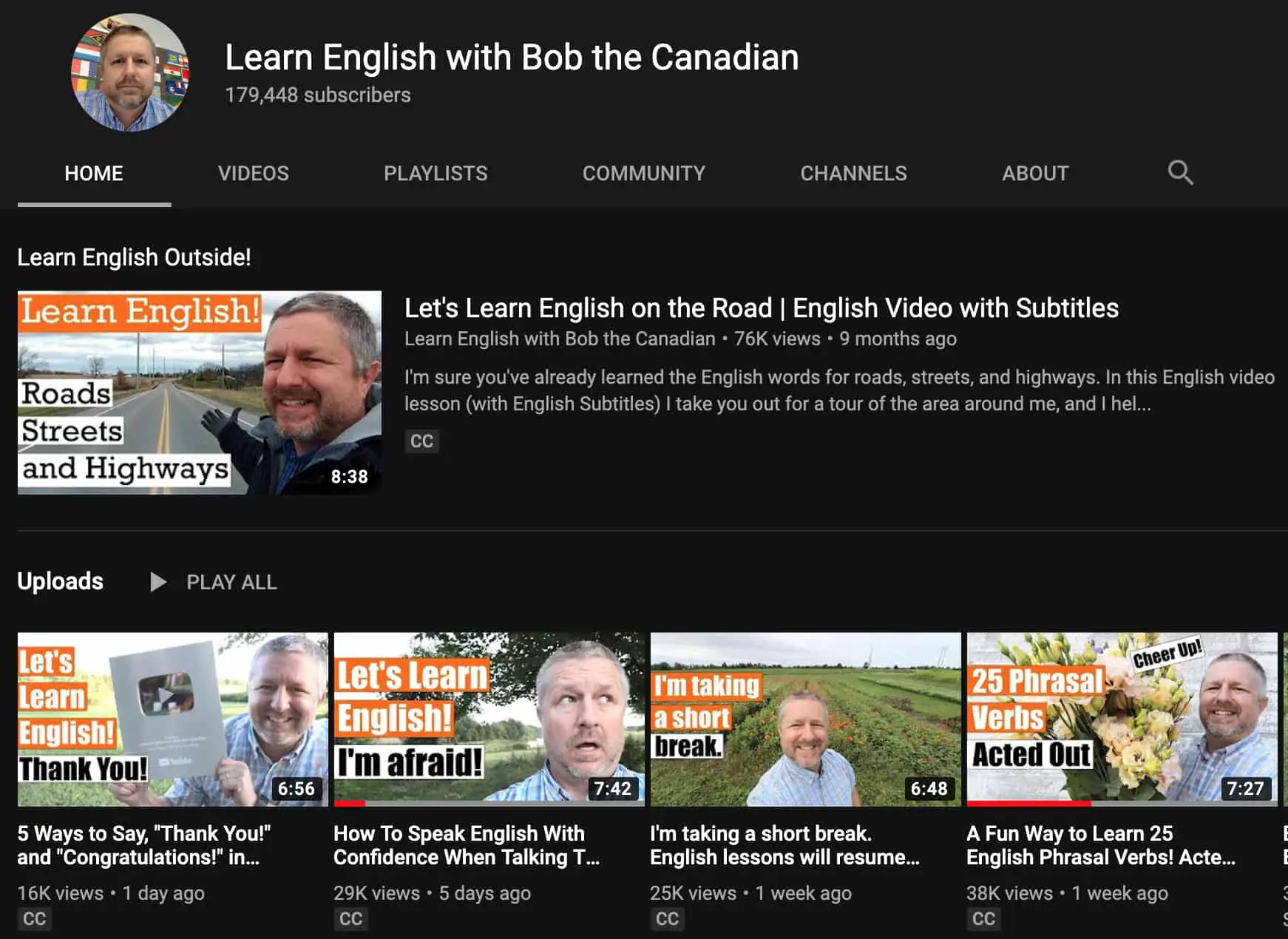Click the Play All triangle icon
This screenshot has width=1288, height=939.
click(157, 582)
